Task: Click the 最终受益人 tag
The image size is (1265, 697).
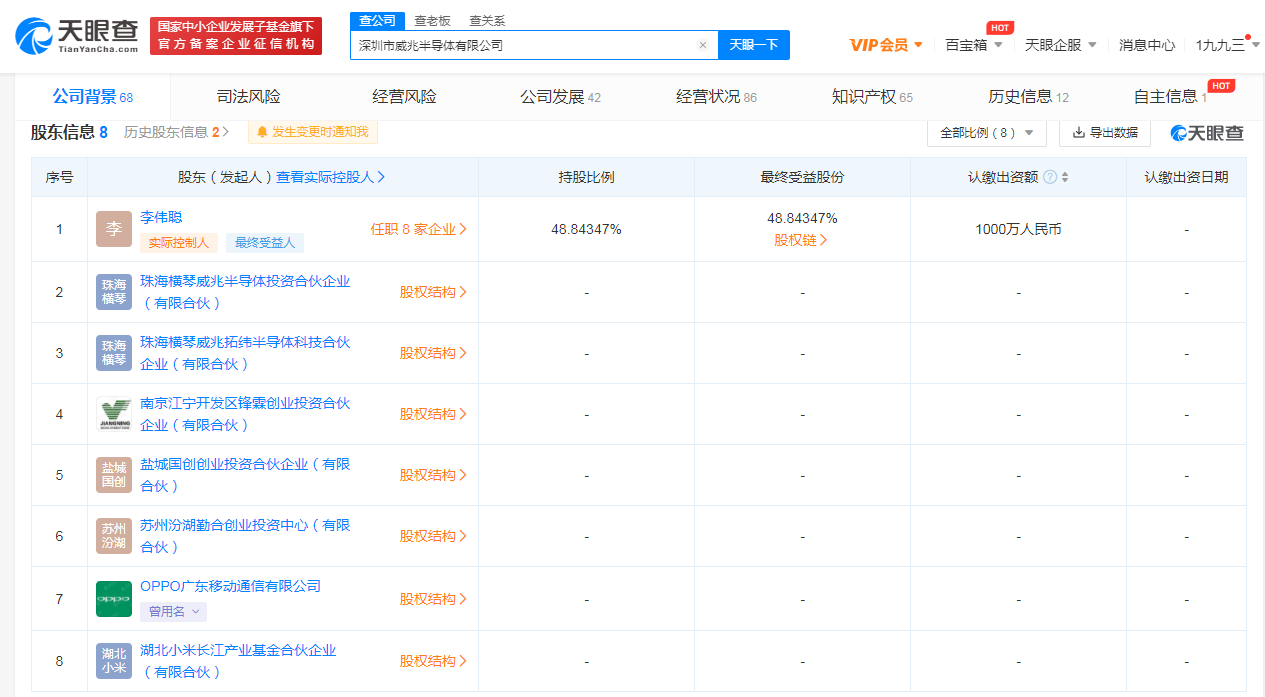Action: pyautogui.click(x=265, y=243)
